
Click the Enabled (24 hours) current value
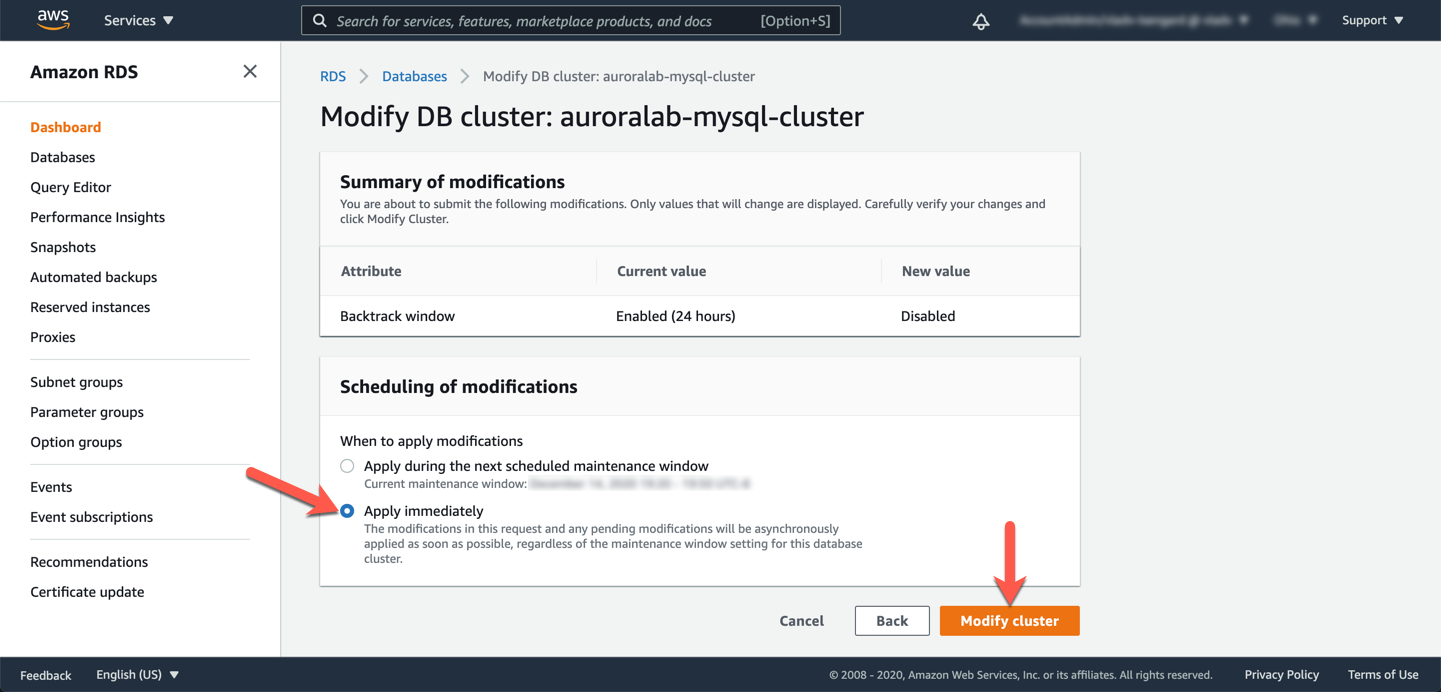676,316
